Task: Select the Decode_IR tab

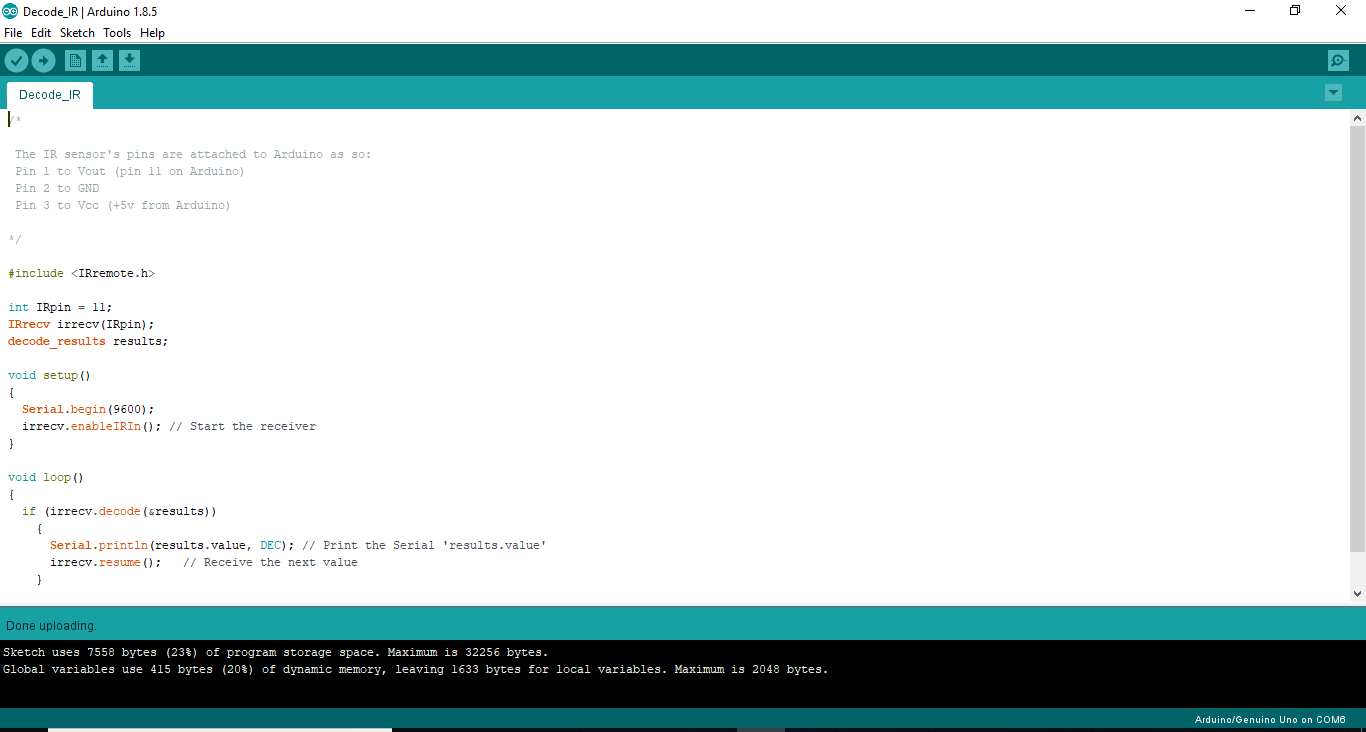Action: point(50,95)
